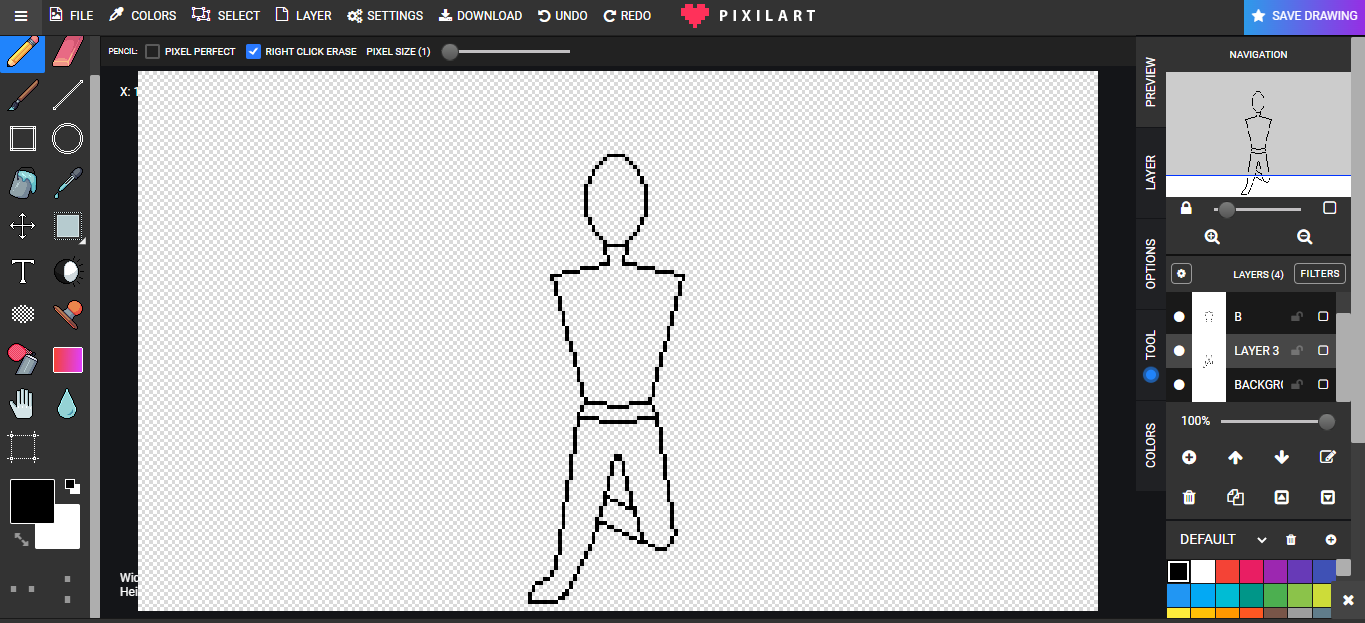Select the Rectangle shape tool

click(x=23, y=138)
